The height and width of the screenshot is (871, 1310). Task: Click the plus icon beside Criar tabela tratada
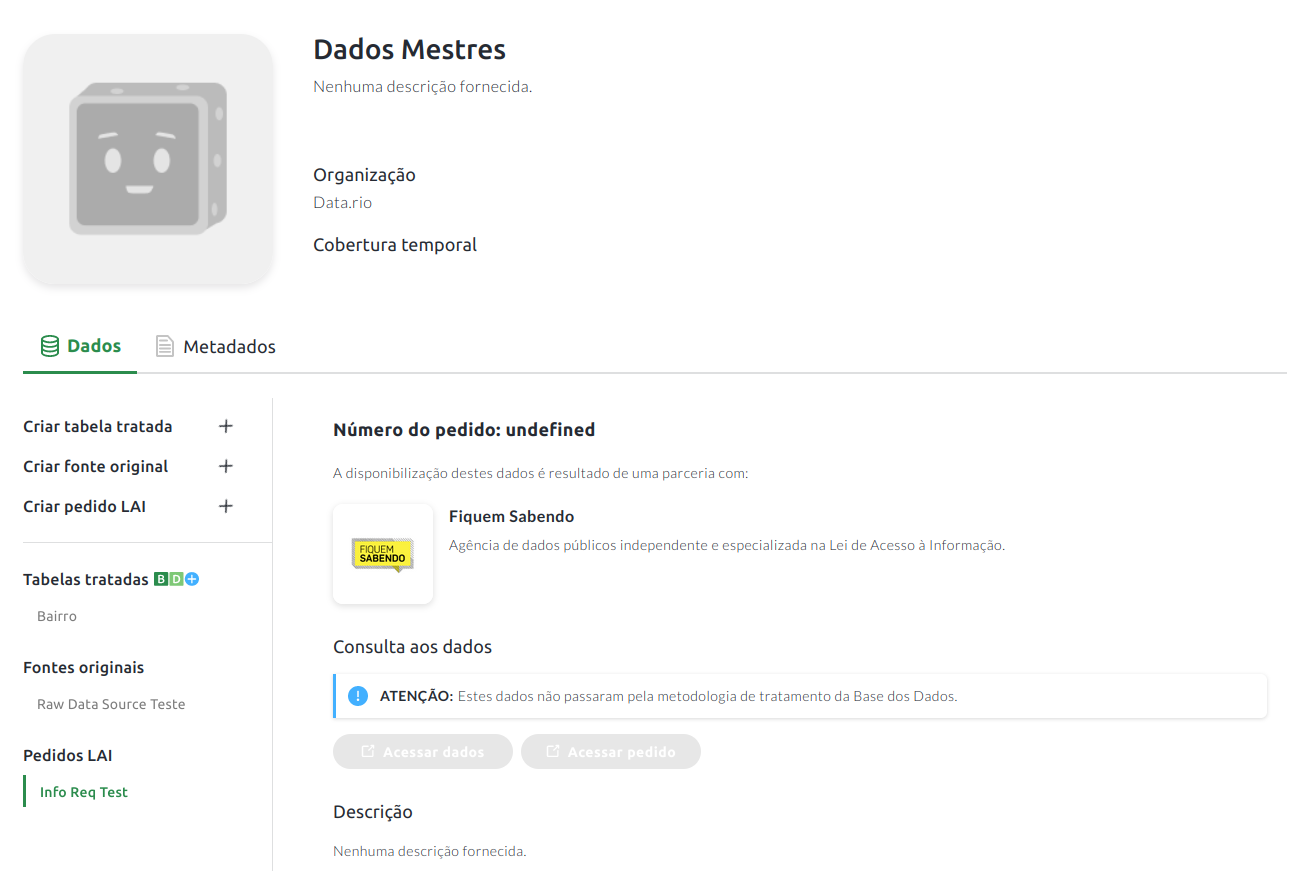(226, 426)
